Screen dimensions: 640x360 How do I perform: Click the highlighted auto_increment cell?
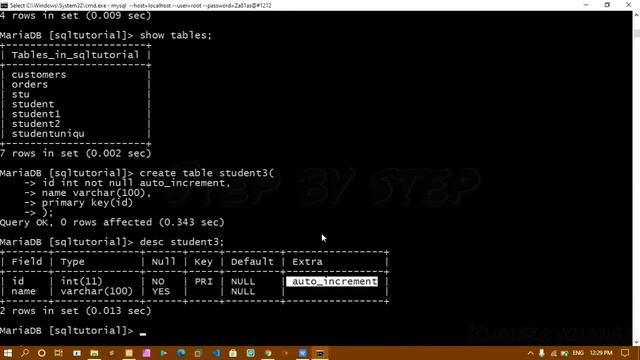[x=332, y=282]
